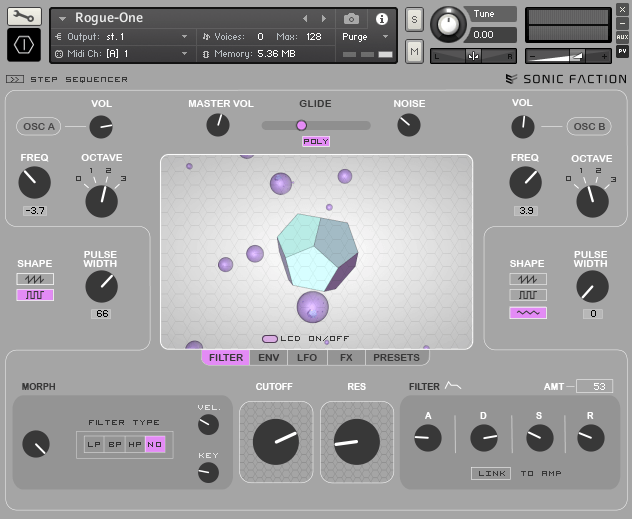The height and width of the screenshot is (519, 632).
Task: Switch to the PRESETS tab
Action: (397, 357)
